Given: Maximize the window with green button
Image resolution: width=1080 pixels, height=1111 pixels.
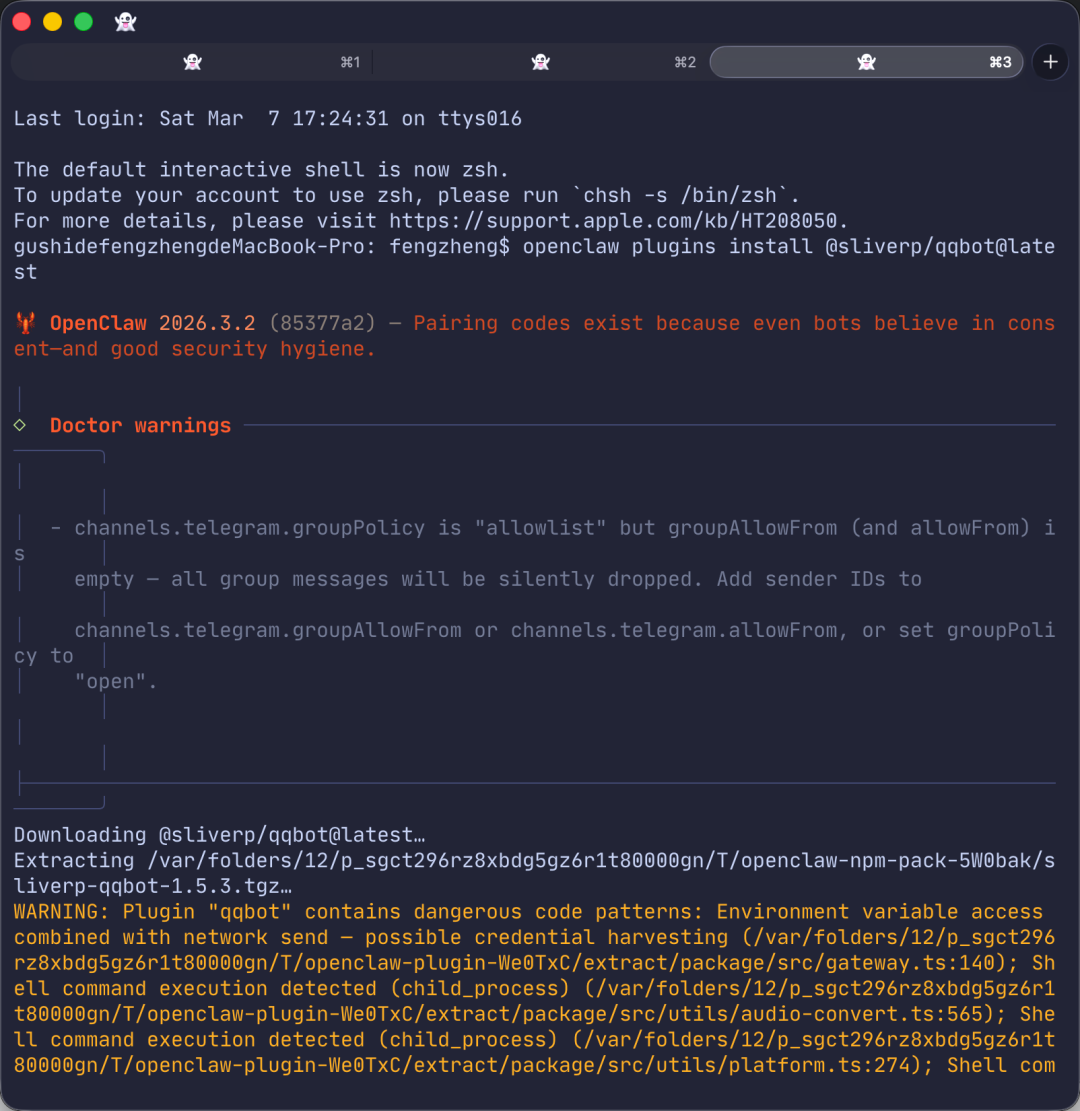Looking at the screenshot, I should pos(84,22).
